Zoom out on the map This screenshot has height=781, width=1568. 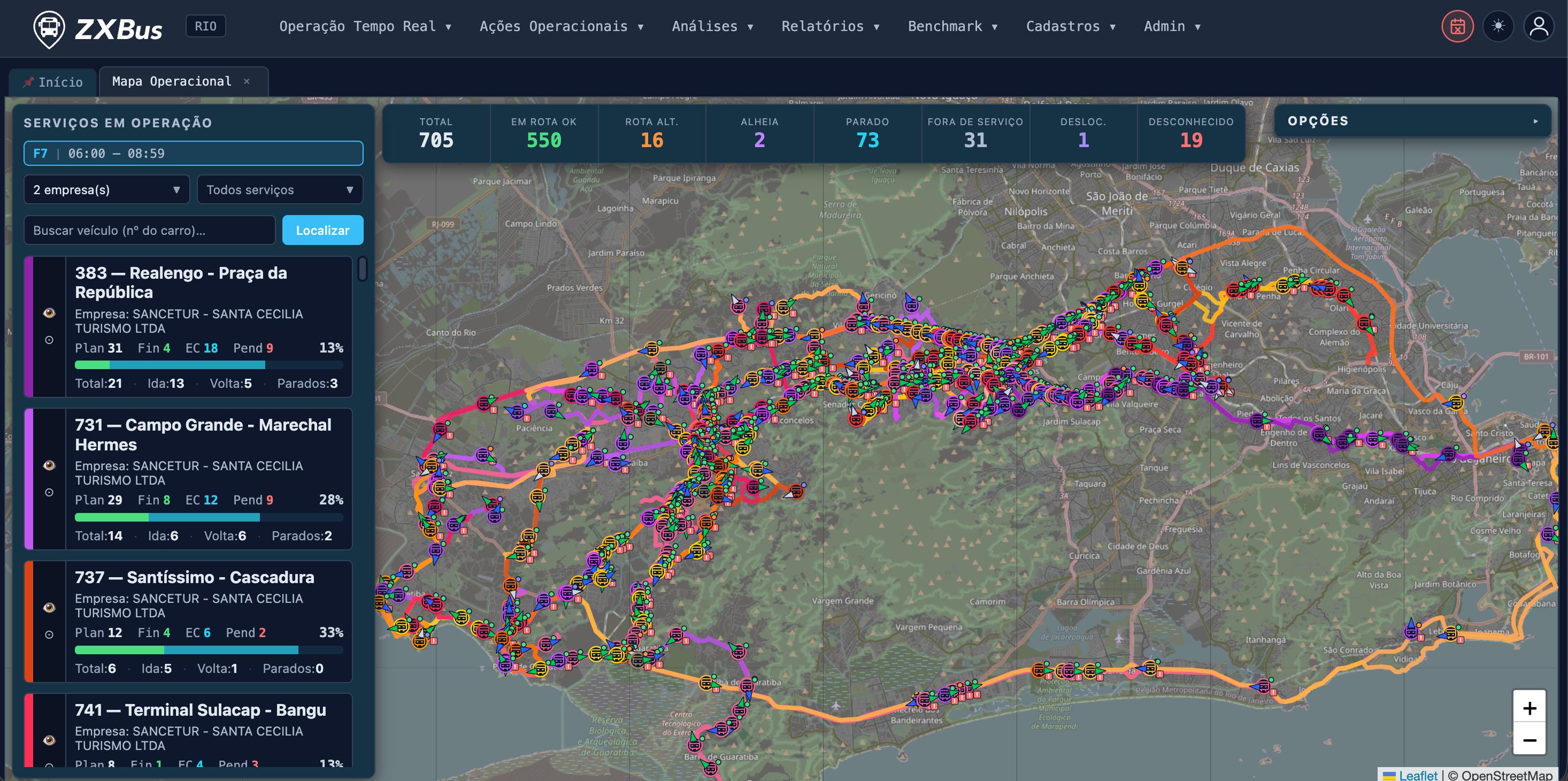coord(1529,740)
